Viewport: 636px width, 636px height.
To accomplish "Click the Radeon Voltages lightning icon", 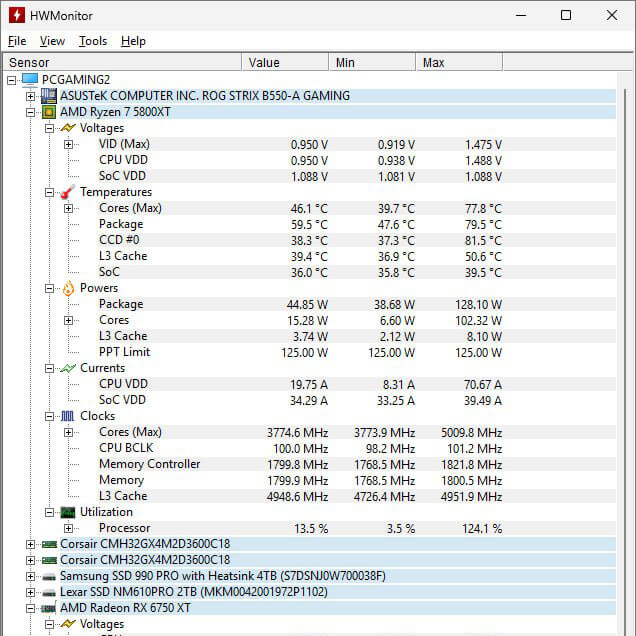I will (68, 624).
